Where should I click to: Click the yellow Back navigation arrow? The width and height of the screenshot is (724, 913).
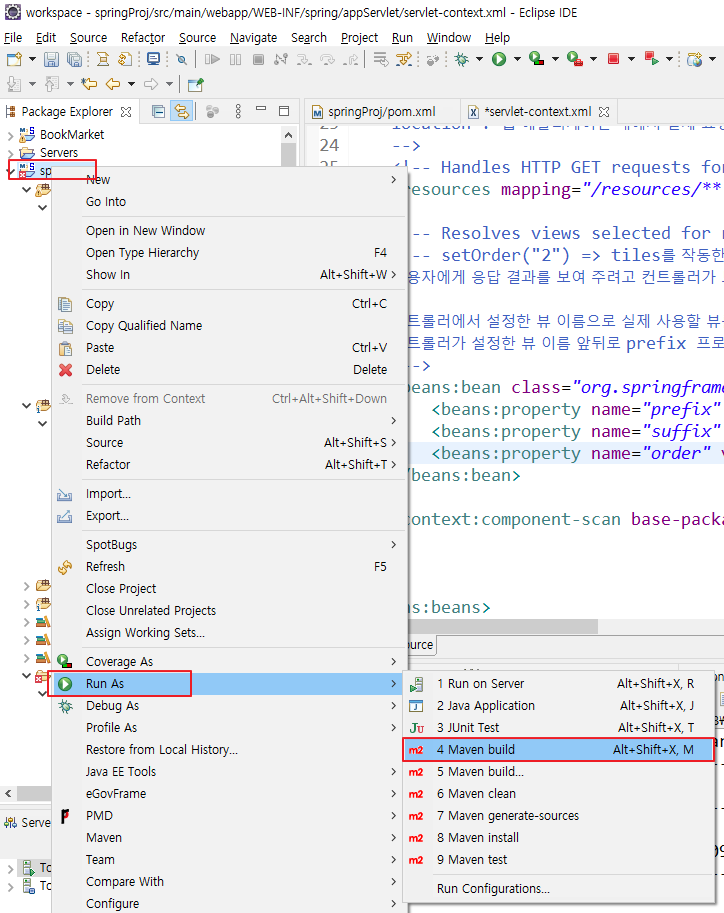[113, 84]
